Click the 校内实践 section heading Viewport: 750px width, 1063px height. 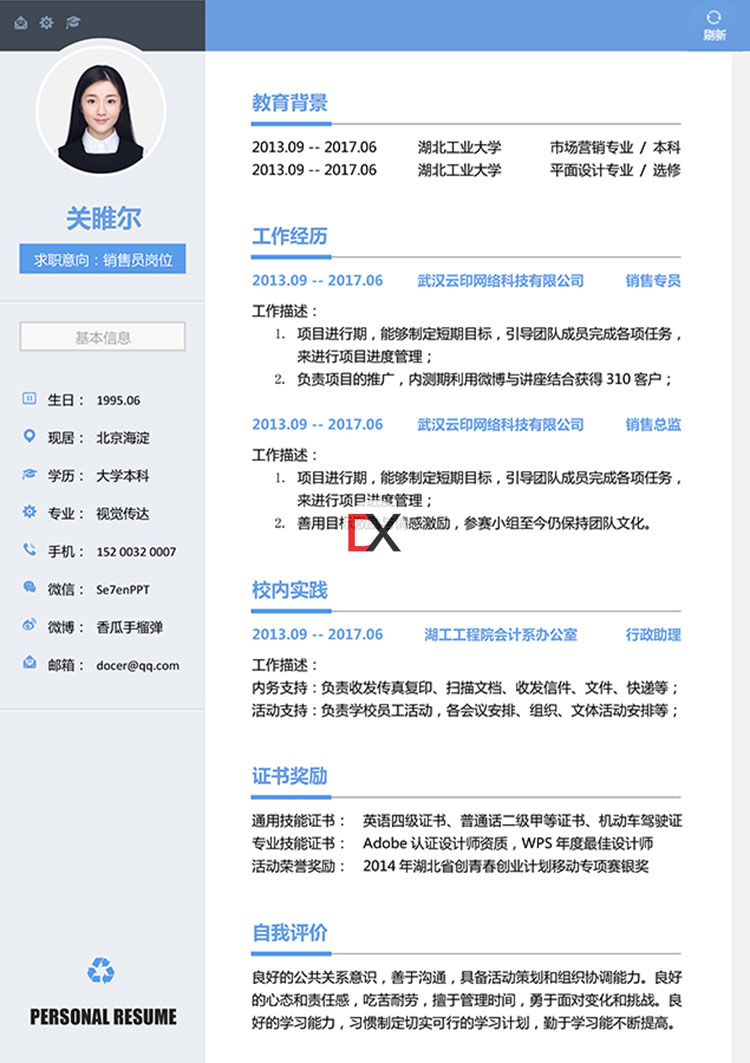(x=290, y=590)
